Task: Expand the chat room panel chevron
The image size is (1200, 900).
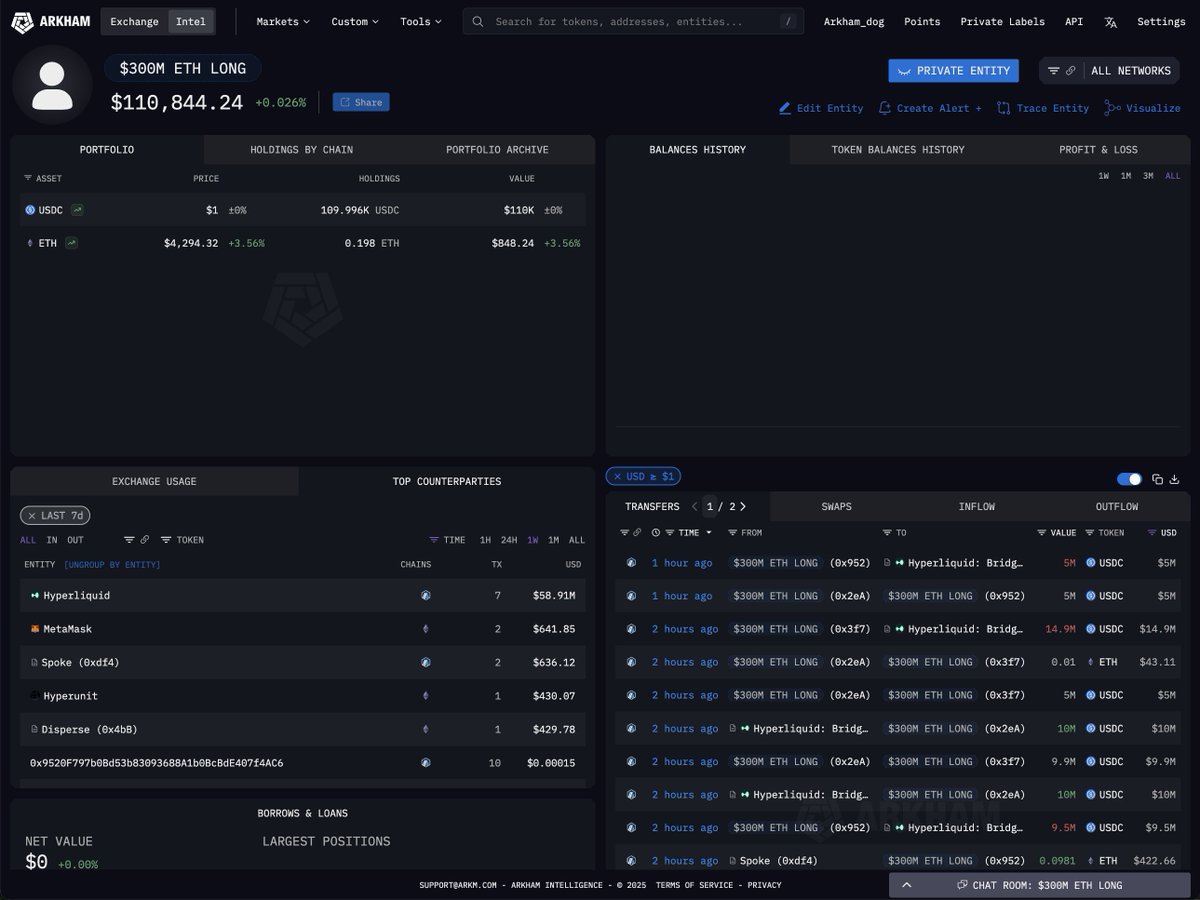Action: pyautogui.click(x=907, y=885)
